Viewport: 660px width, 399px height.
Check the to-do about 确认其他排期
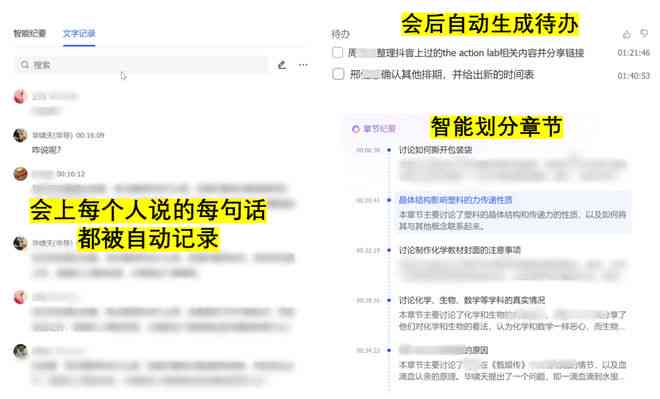(x=338, y=74)
